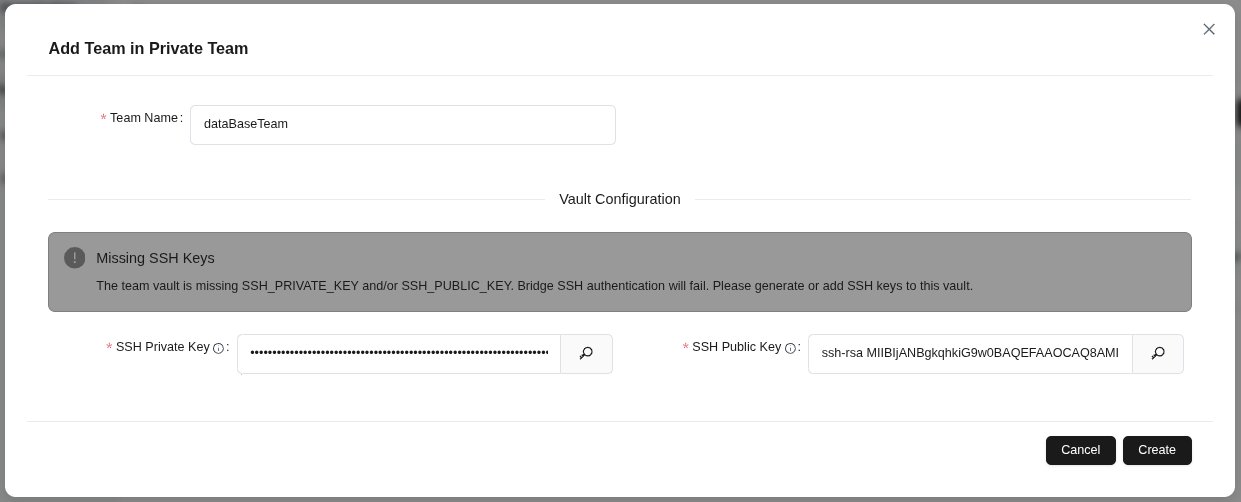This screenshot has width=1241, height=502.
Task: Click the SSH Private Key info icon
Action: point(218,349)
